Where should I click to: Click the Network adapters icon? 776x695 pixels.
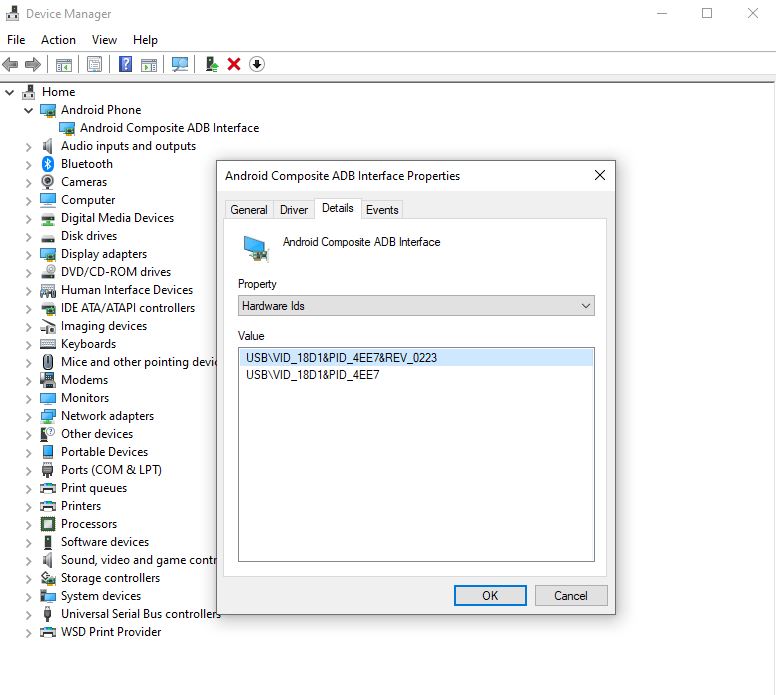tap(48, 416)
